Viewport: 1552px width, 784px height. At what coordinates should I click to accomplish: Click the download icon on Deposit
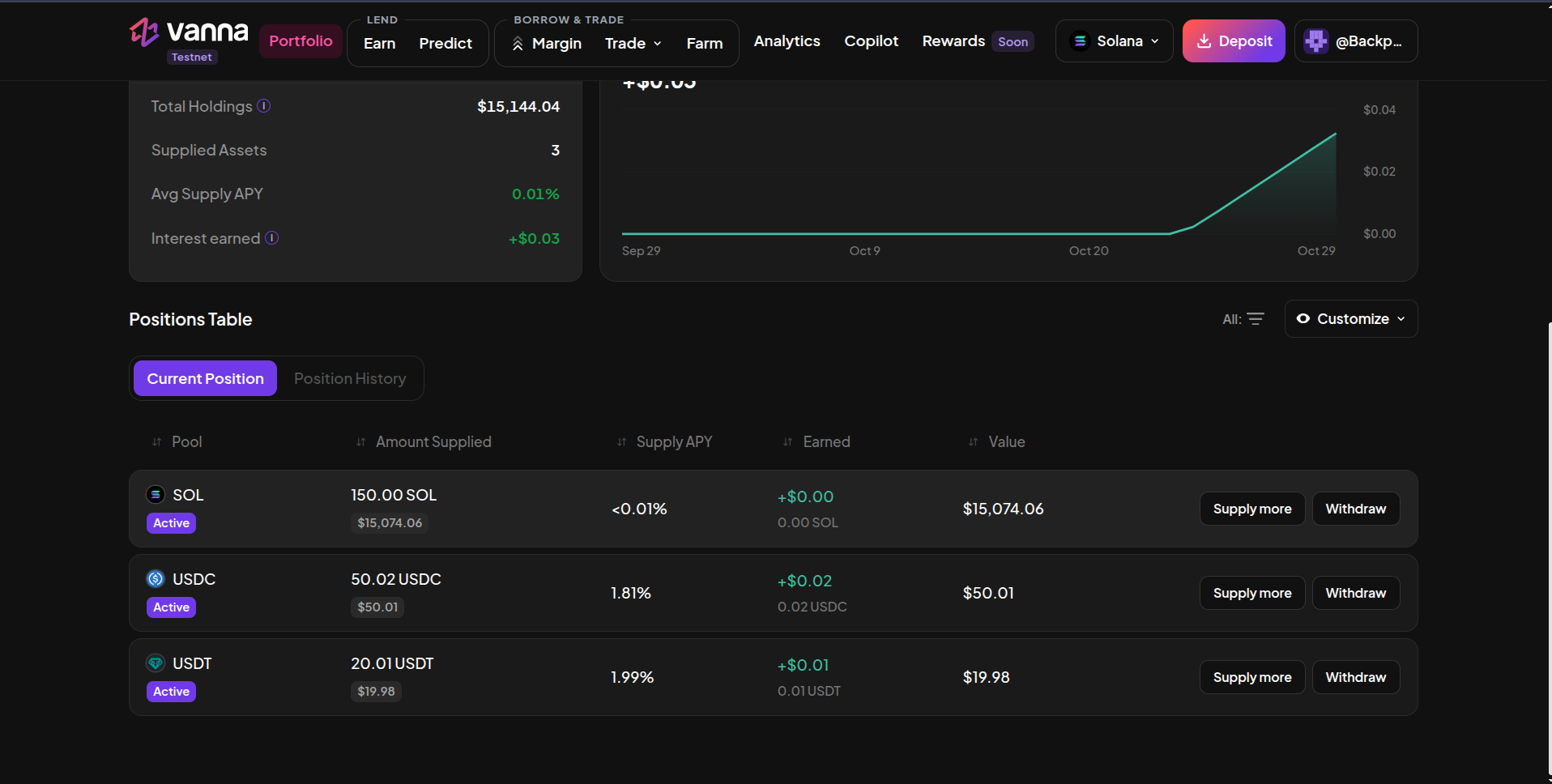coord(1205,41)
